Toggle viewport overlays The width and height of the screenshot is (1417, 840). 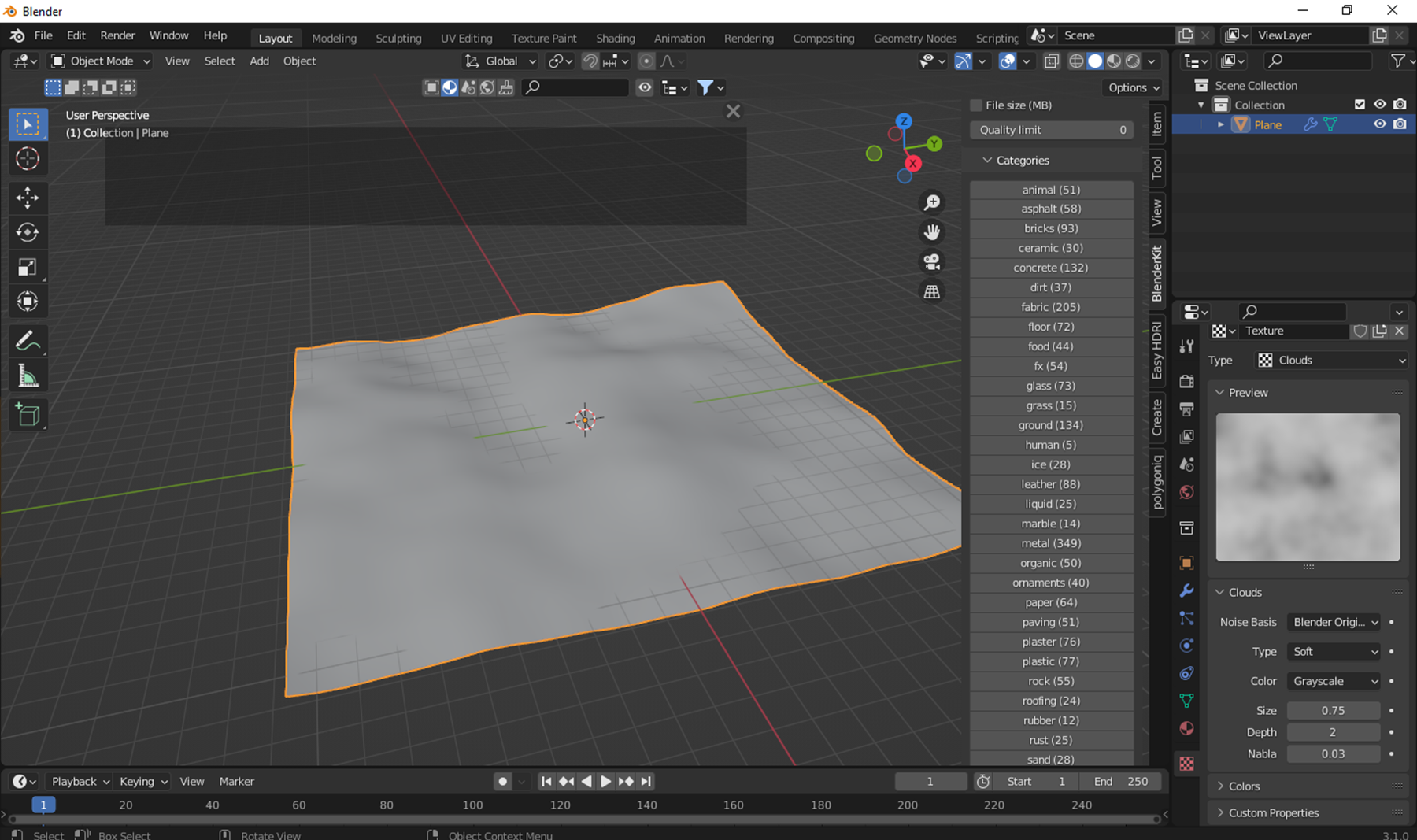coord(1007,61)
